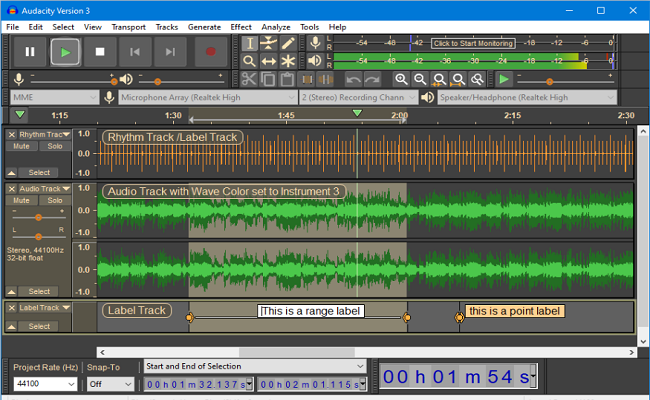The image size is (650, 400).
Task: Open the Label Track dropdown menu
Action: coord(45,308)
